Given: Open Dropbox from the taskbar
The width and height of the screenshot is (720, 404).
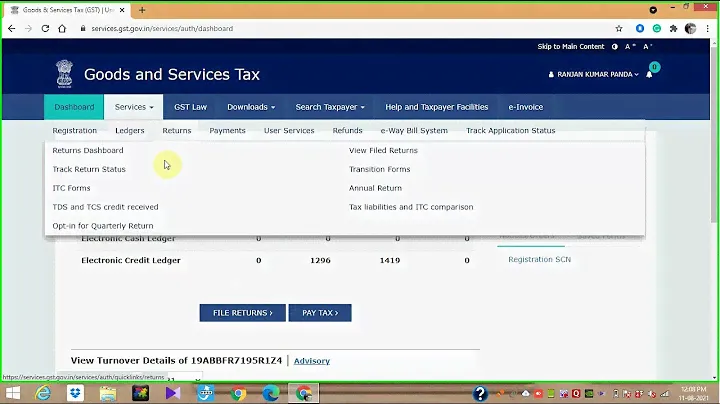Looking at the screenshot, I should click(76, 393).
